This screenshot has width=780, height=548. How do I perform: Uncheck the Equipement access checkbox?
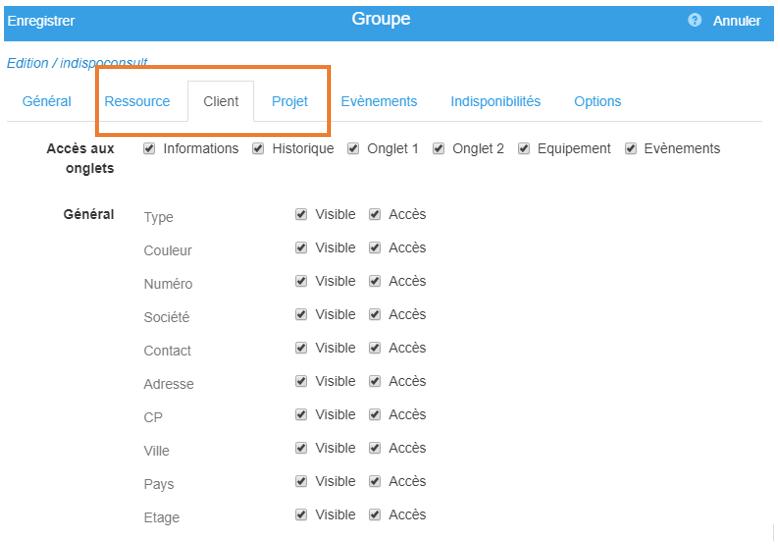click(x=523, y=148)
